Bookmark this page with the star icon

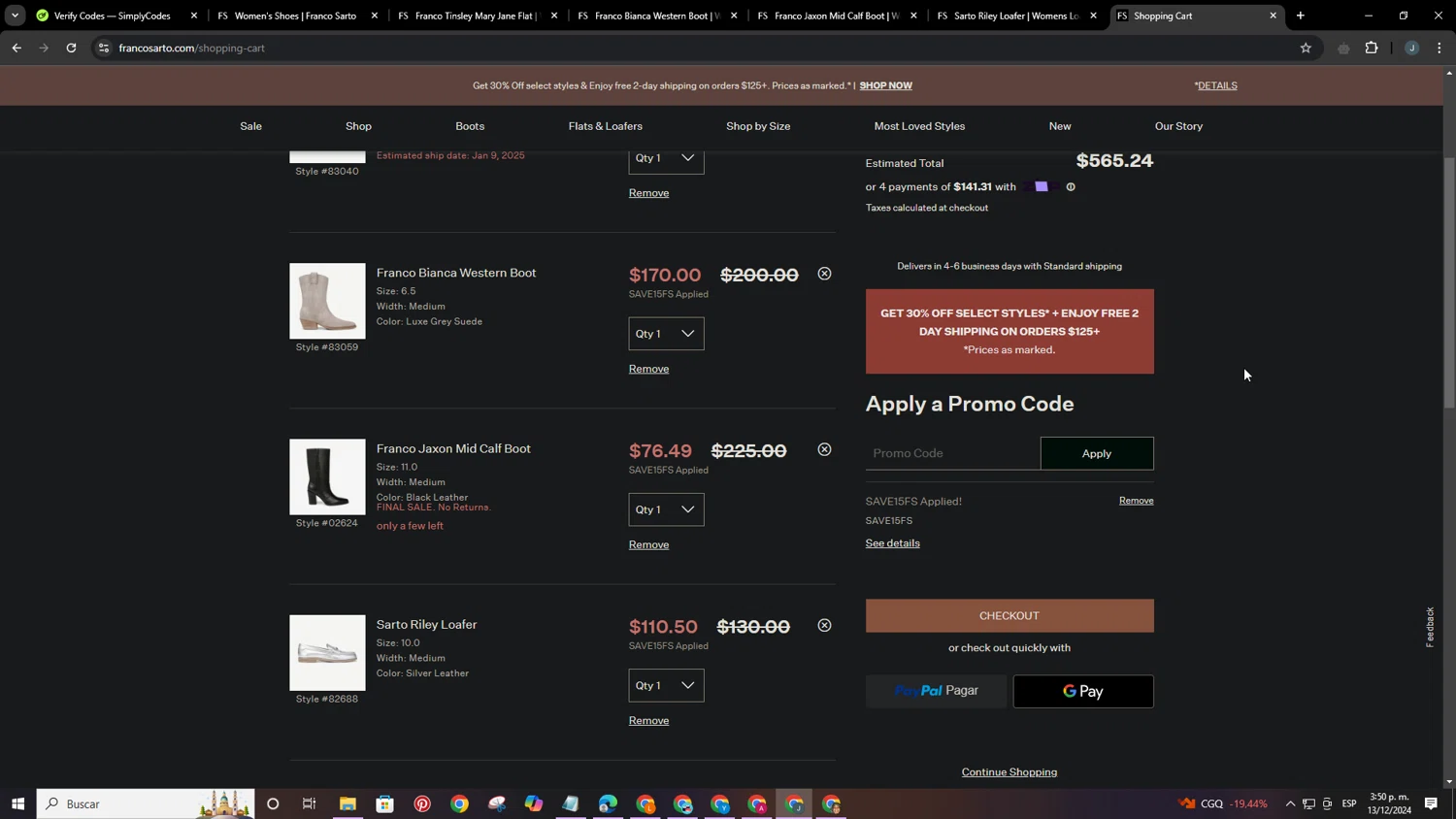[1306, 48]
